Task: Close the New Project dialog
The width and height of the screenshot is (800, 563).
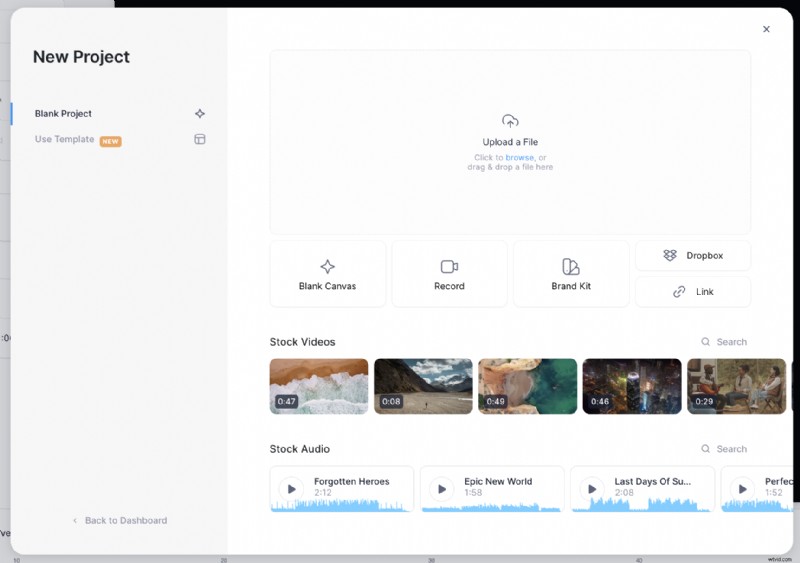Action: [x=766, y=29]
